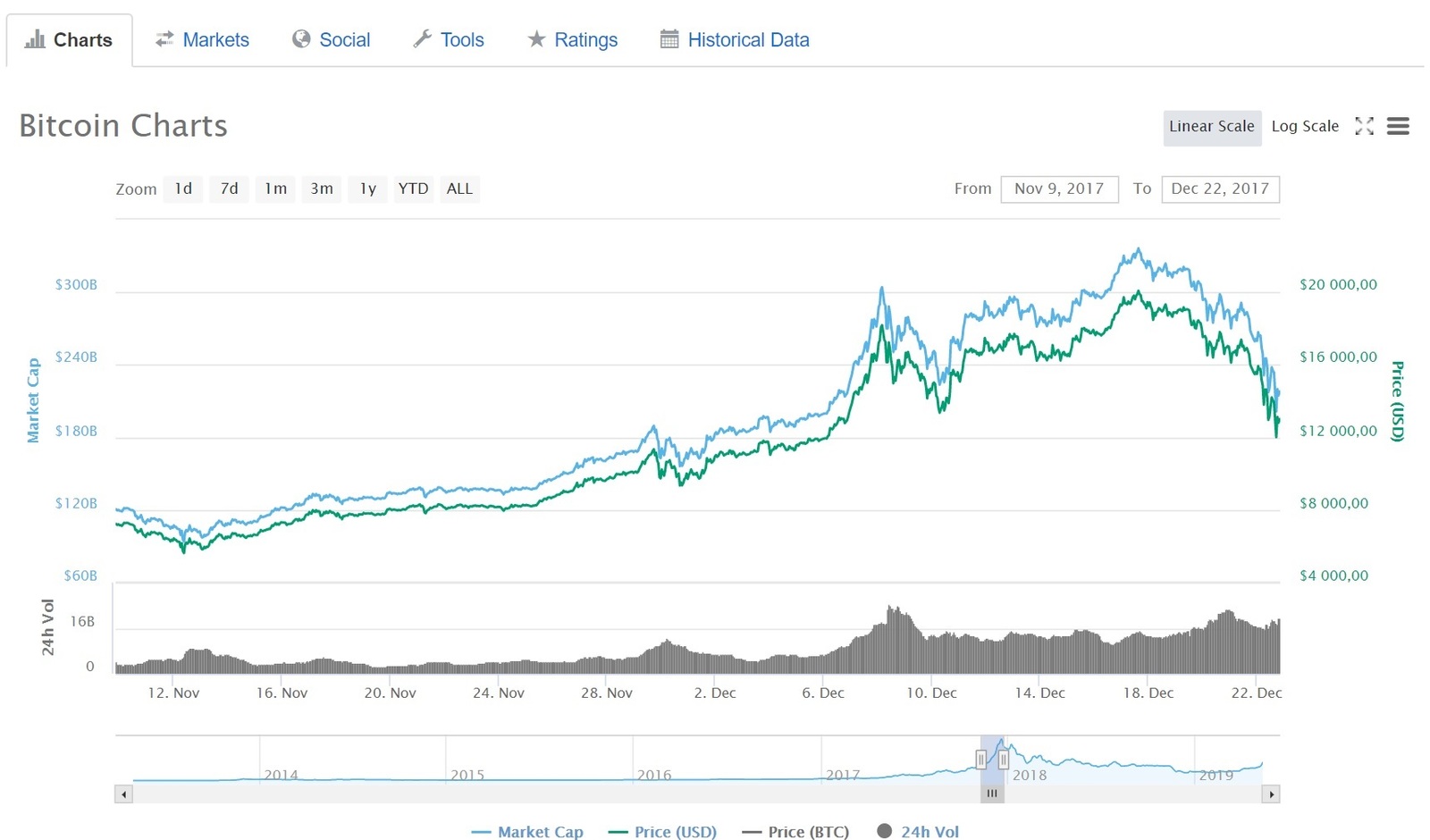Go to the Tools tab

(x=449, y=40)
